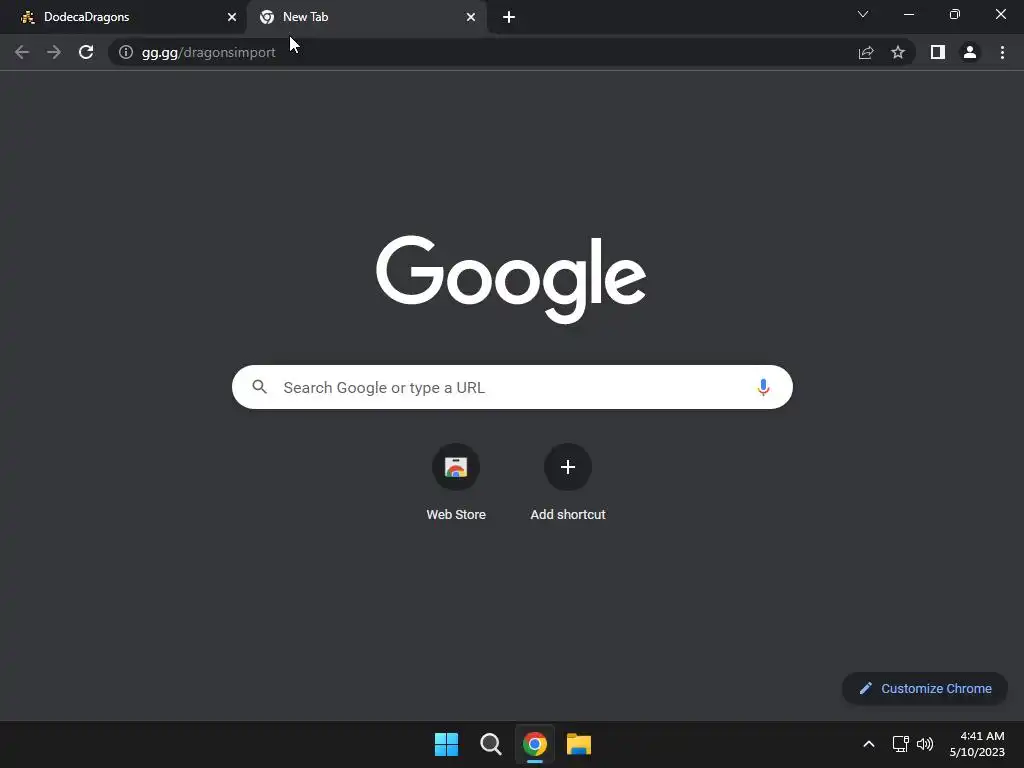
Task: Open the Chrome three-dot menu
Action: [1002, 52]
